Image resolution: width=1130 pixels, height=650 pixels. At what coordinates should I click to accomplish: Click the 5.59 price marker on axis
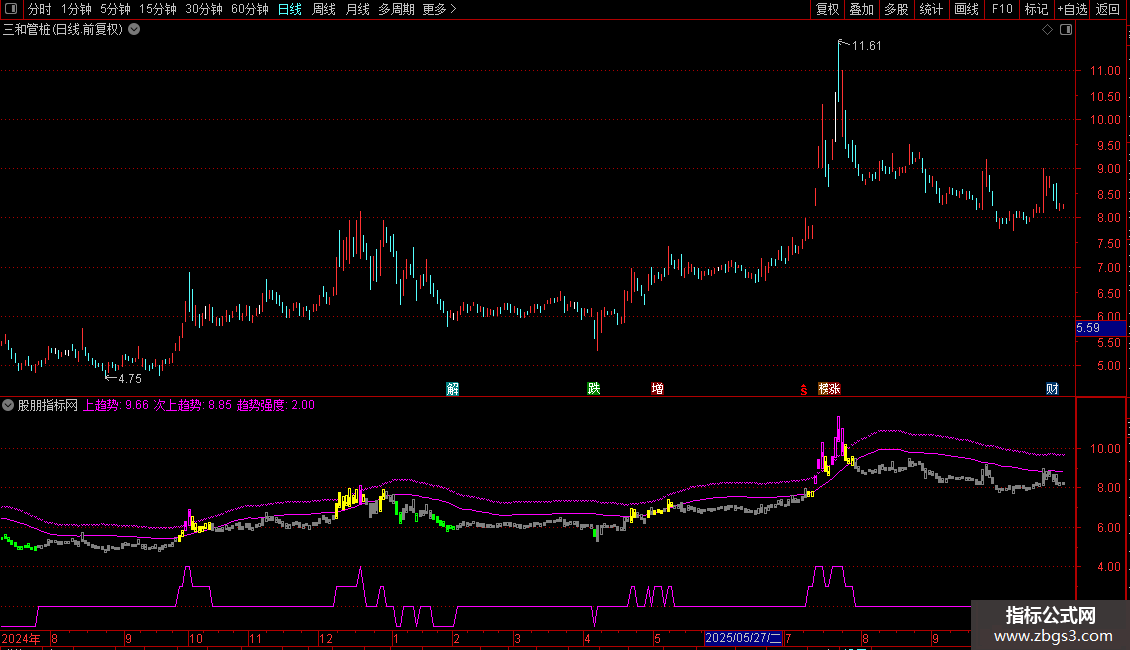click(x=1100, y=329)
